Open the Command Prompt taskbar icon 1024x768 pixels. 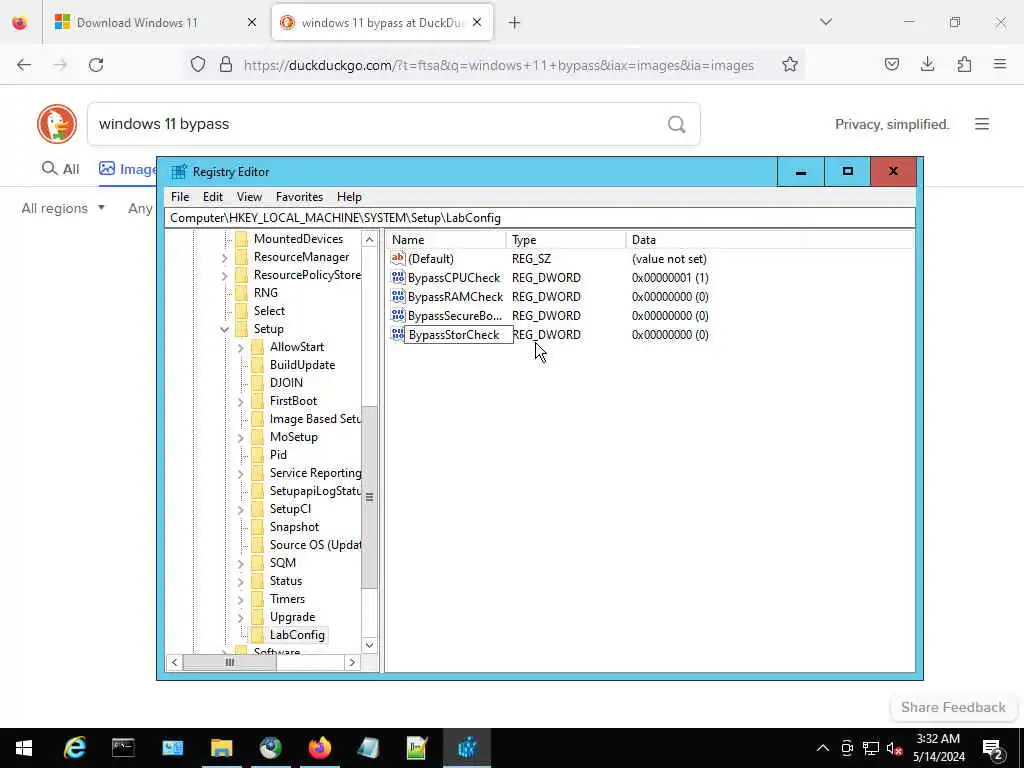tap(123, 748)
